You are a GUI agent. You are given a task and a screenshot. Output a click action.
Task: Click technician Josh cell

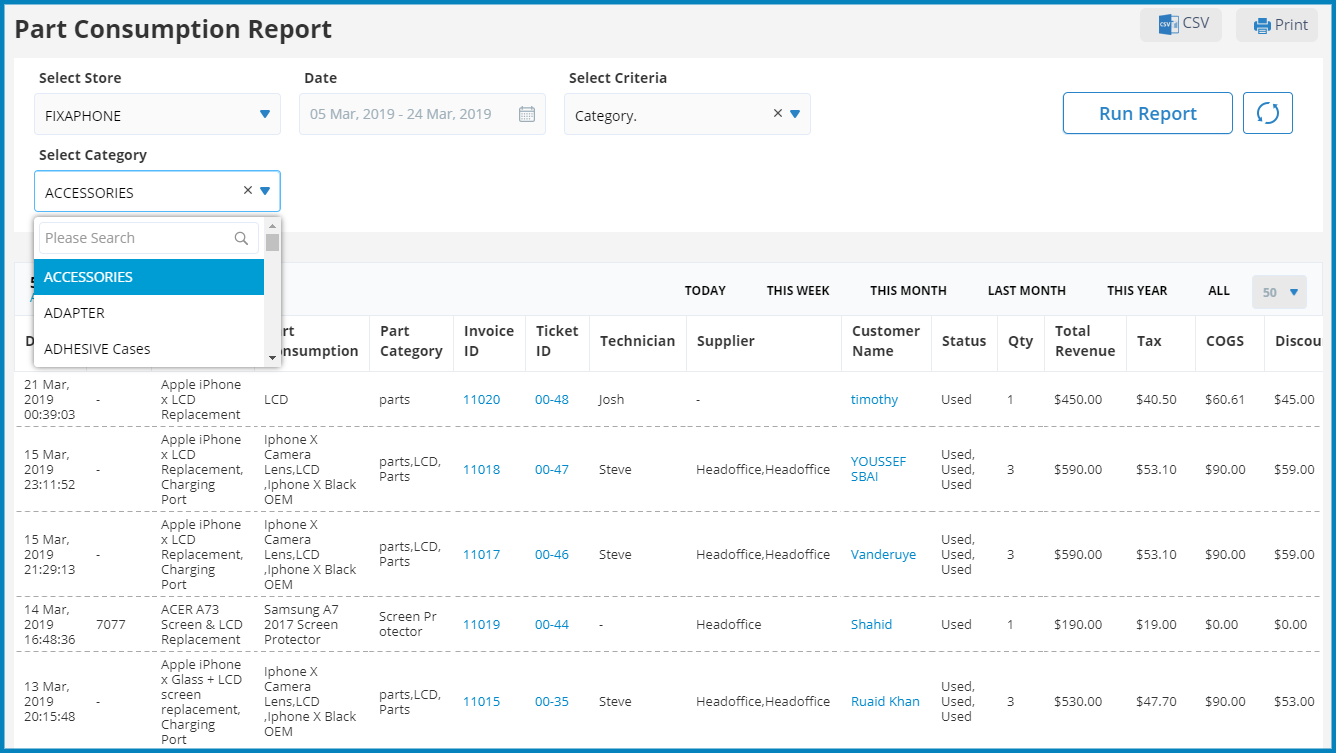point(611,399)
